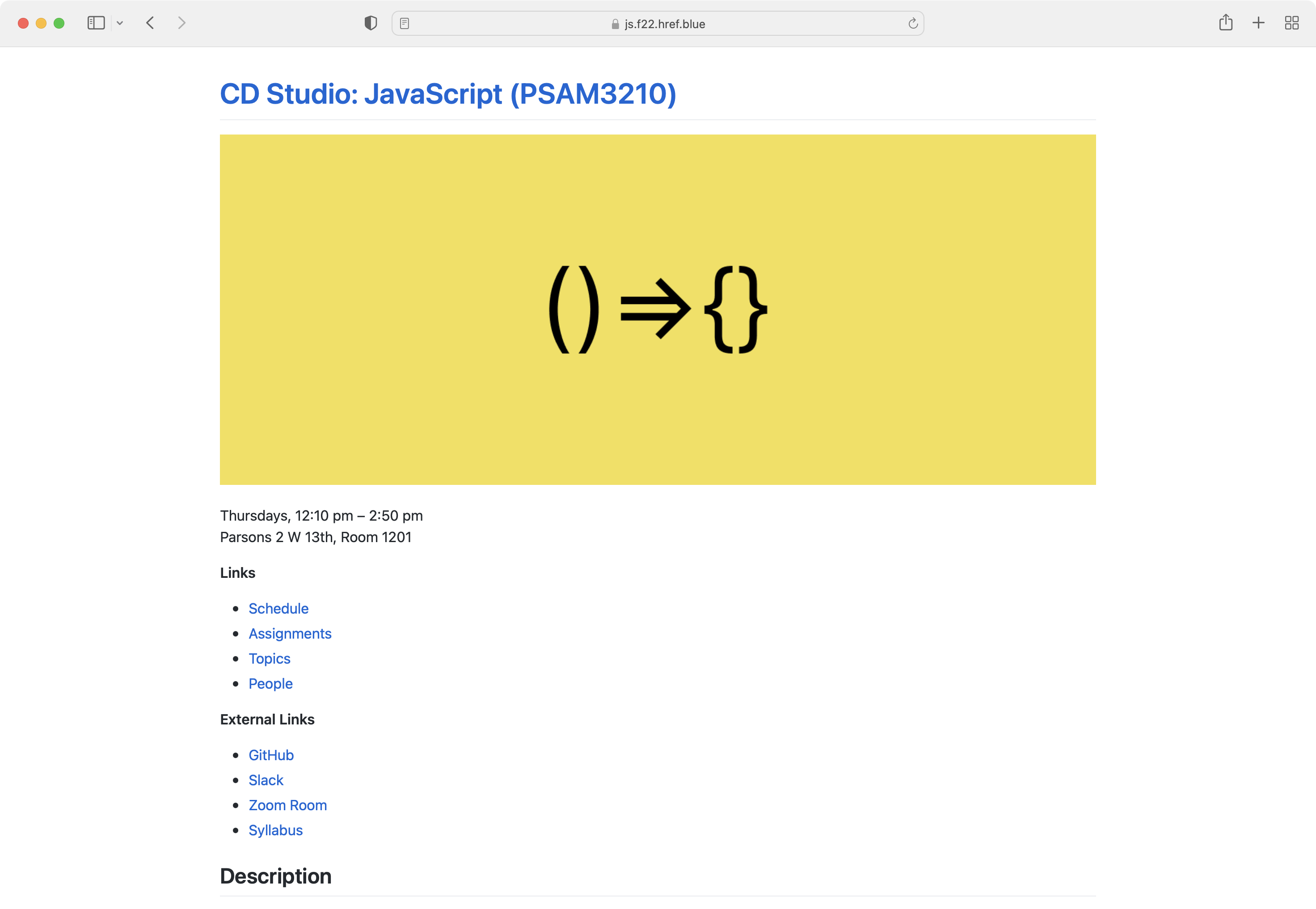Visit the People page
This screenshot has width=1316, height=909.
pos(270,683)
